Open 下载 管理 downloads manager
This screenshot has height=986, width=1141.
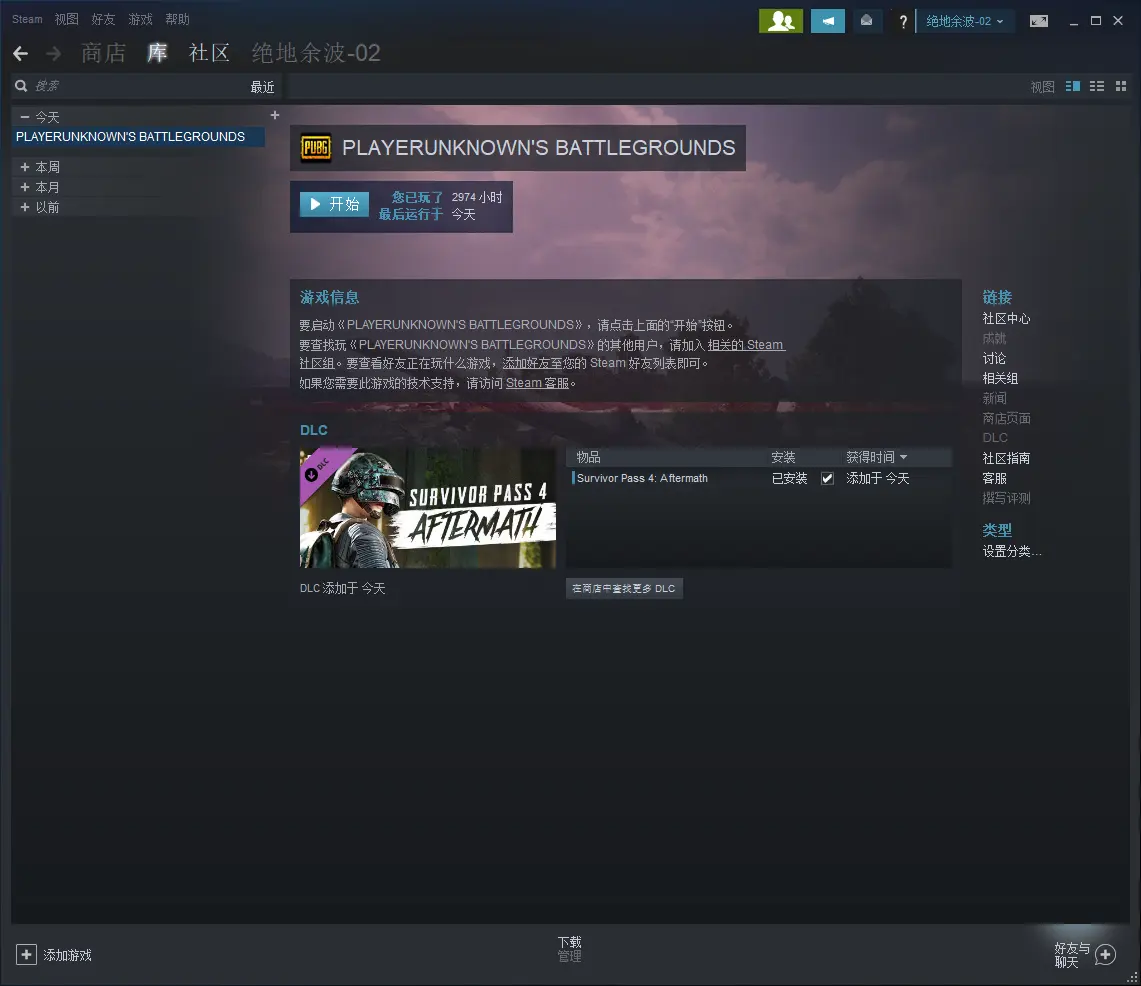point(570,949)
